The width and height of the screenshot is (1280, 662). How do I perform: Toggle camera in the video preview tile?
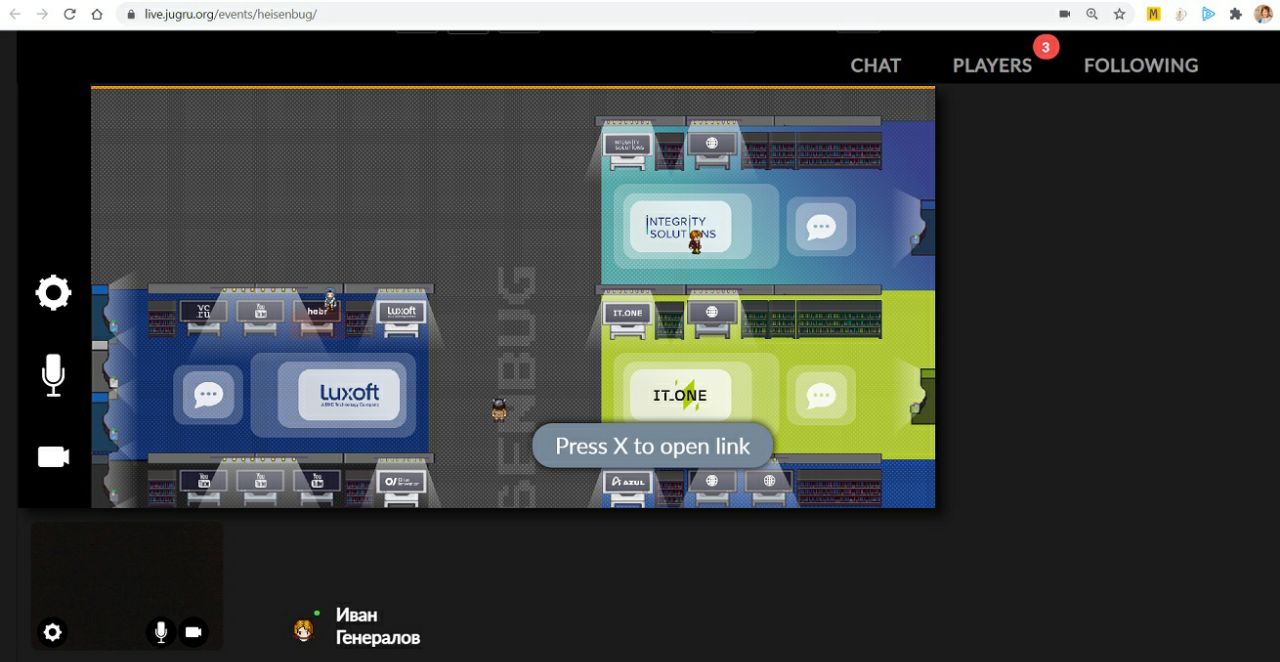pos(193,632)
